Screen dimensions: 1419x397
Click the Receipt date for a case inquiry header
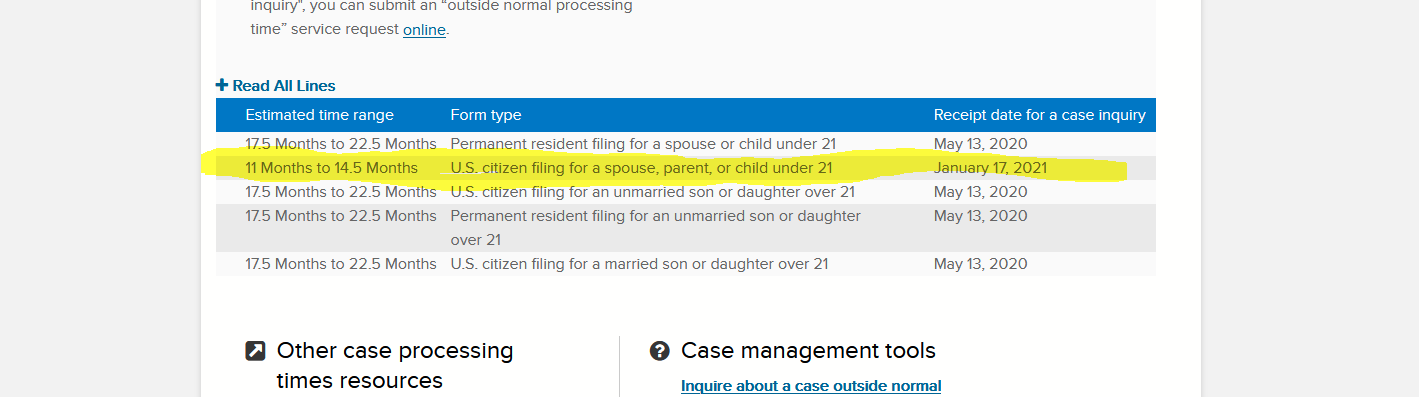tap(1040, 115)
